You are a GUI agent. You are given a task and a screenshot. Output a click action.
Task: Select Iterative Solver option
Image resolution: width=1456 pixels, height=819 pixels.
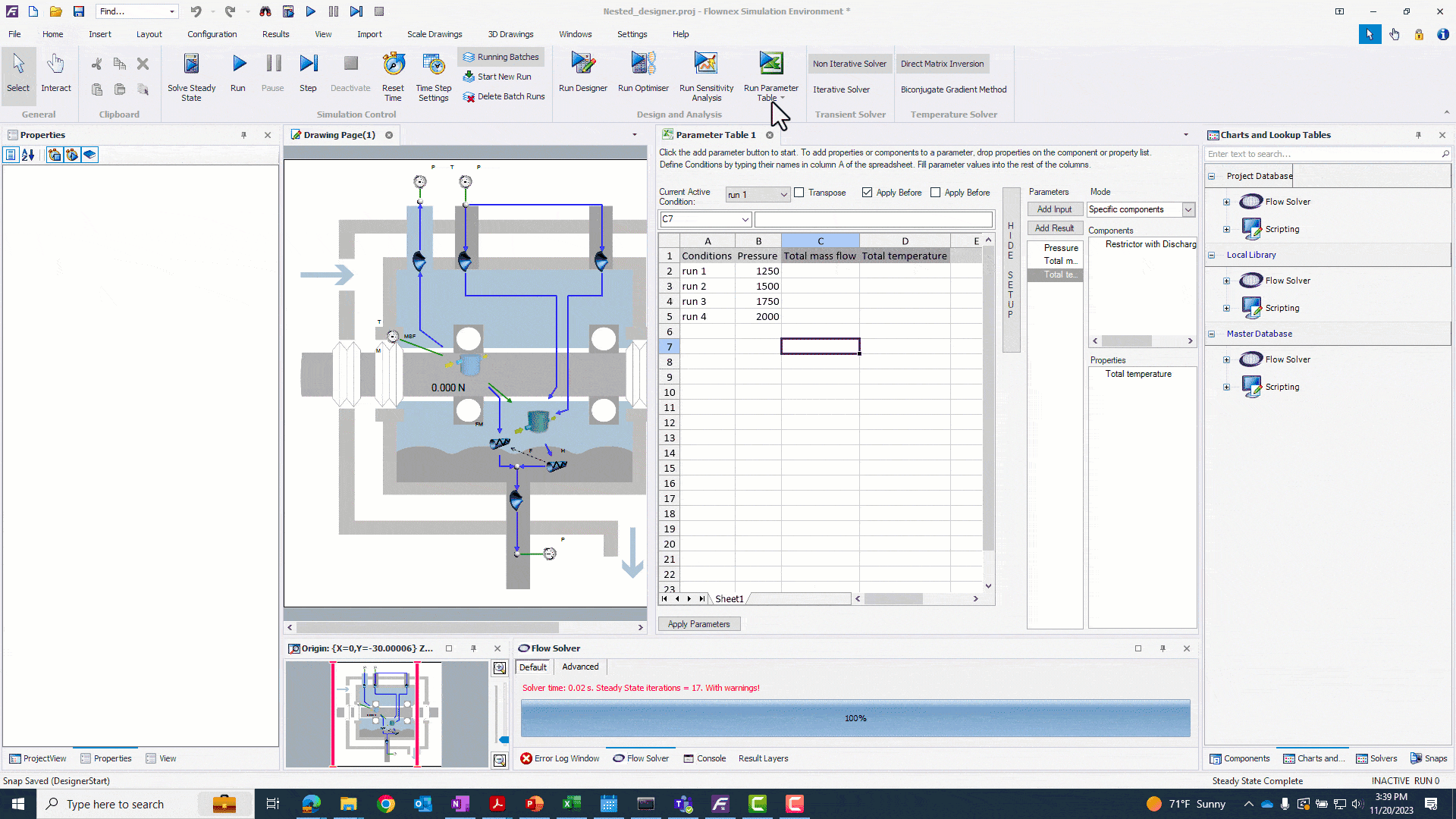pos(841,89)
